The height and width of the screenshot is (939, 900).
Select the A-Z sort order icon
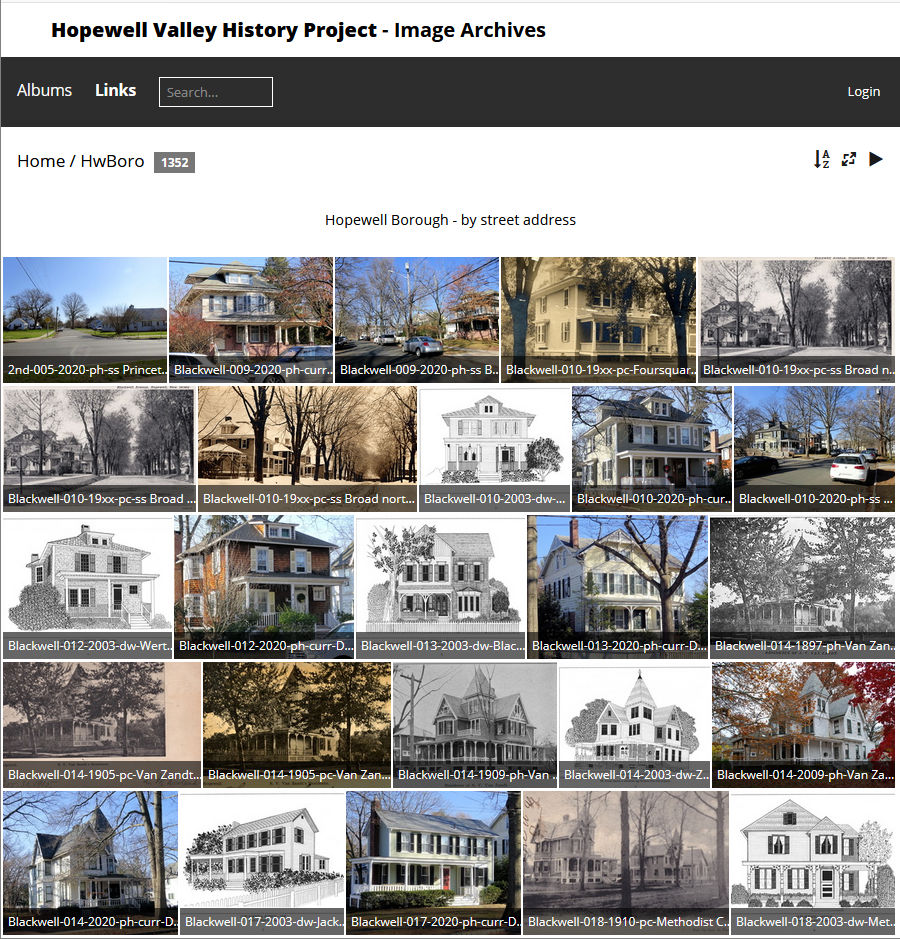pyautogui.click(x=822, y=159)
